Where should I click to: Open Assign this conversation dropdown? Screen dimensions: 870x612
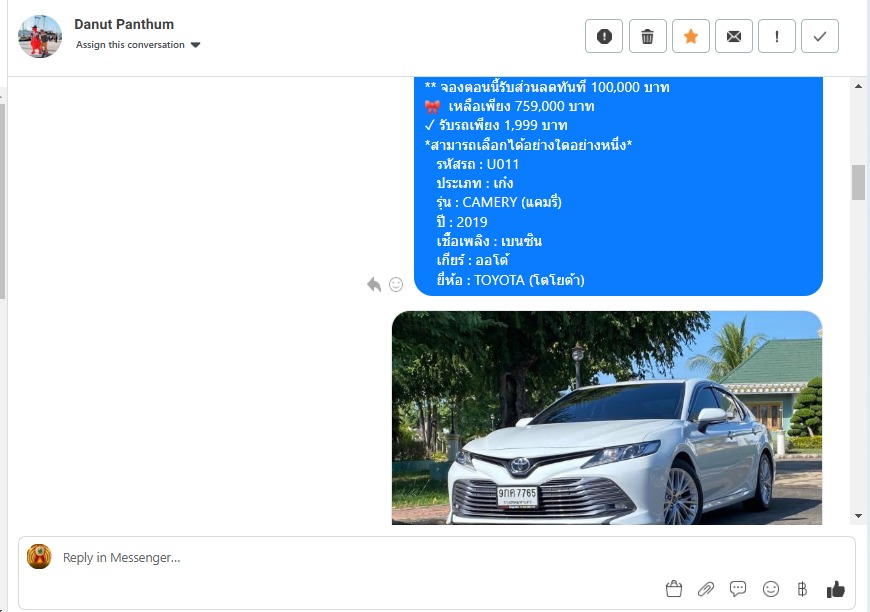138,45
